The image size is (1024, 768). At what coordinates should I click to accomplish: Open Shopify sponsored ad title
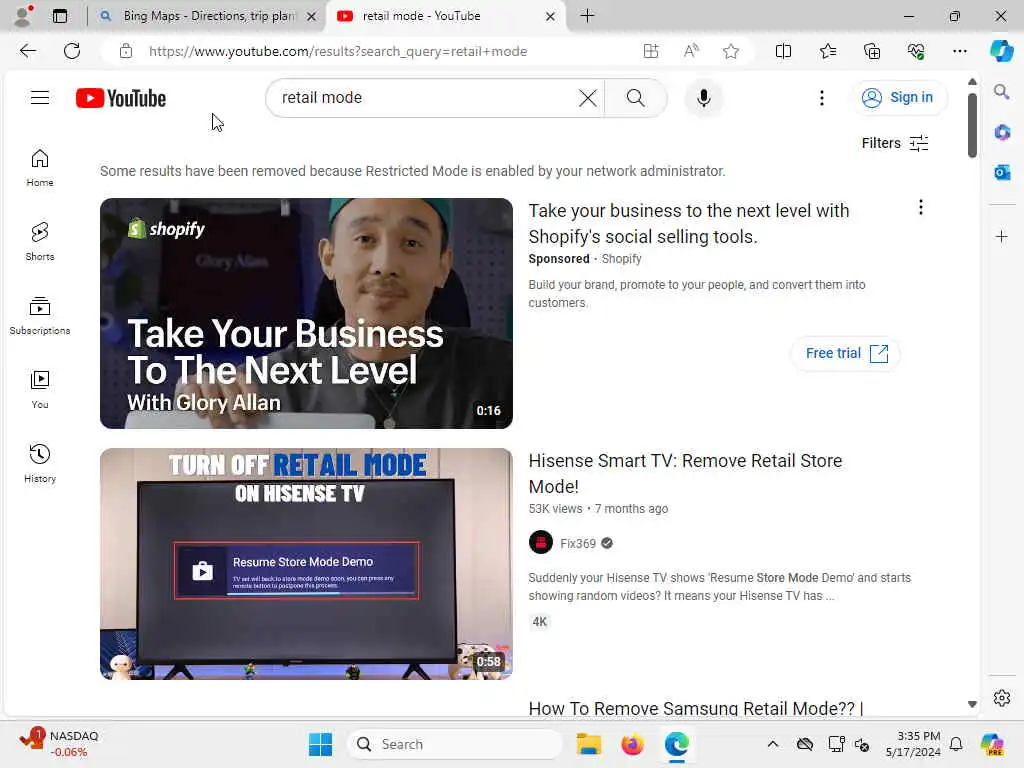click(x=688, y=223)
